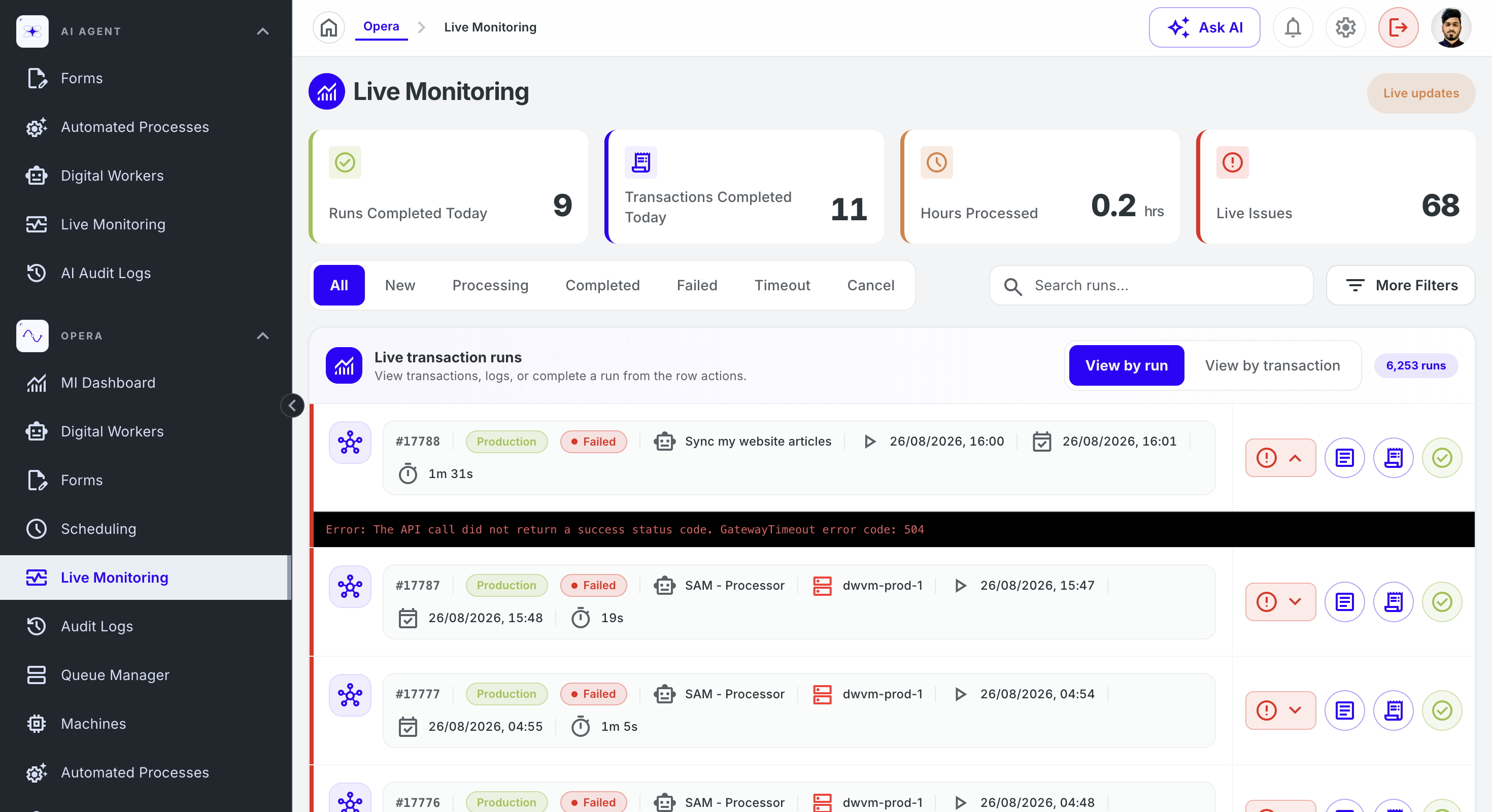View transactions for run #17787
Screen dimensions: 1492x812
[x=1394, y=602]
